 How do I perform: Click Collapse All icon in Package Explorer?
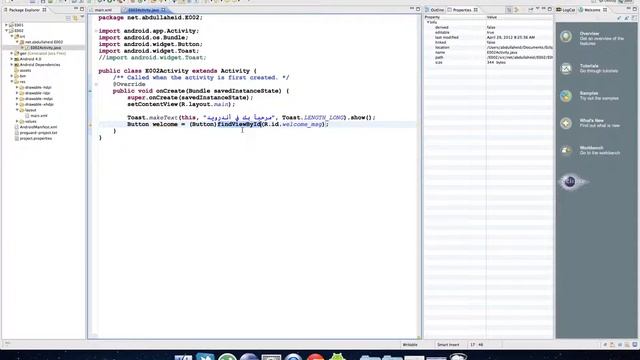coord(68,18)
